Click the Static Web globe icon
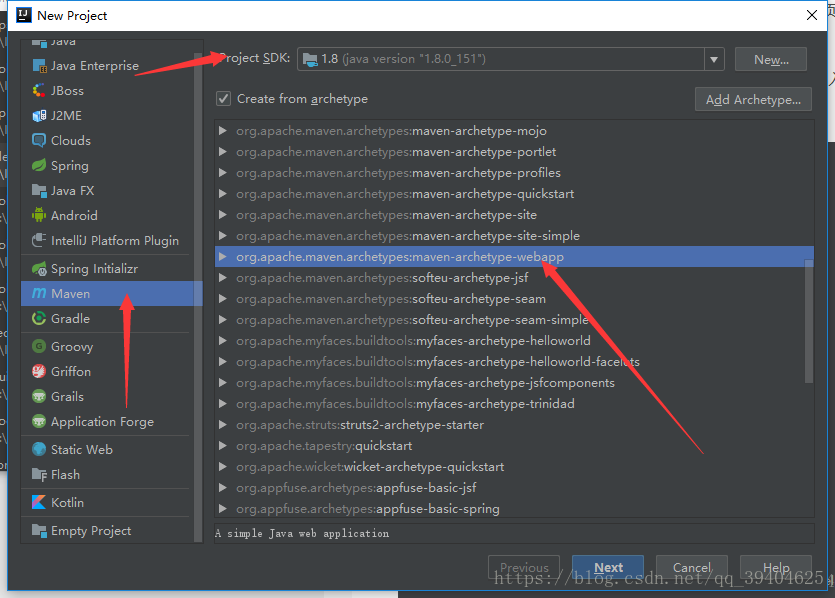Screen dimensions: 835x598 tap(39, 449)
